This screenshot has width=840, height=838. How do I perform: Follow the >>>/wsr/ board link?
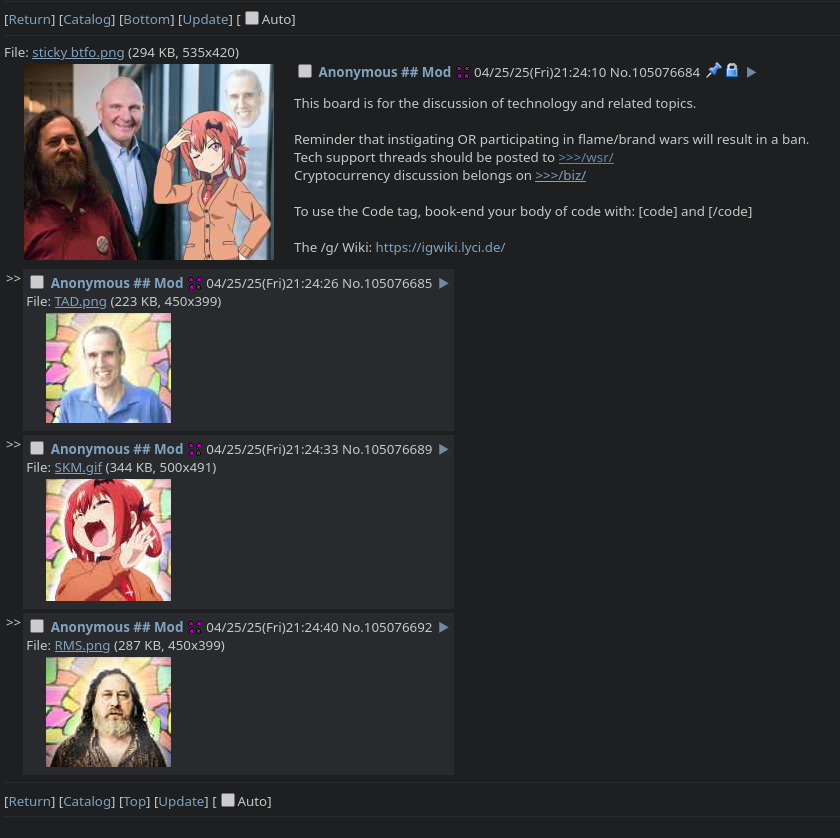click(x=586, y=158)
